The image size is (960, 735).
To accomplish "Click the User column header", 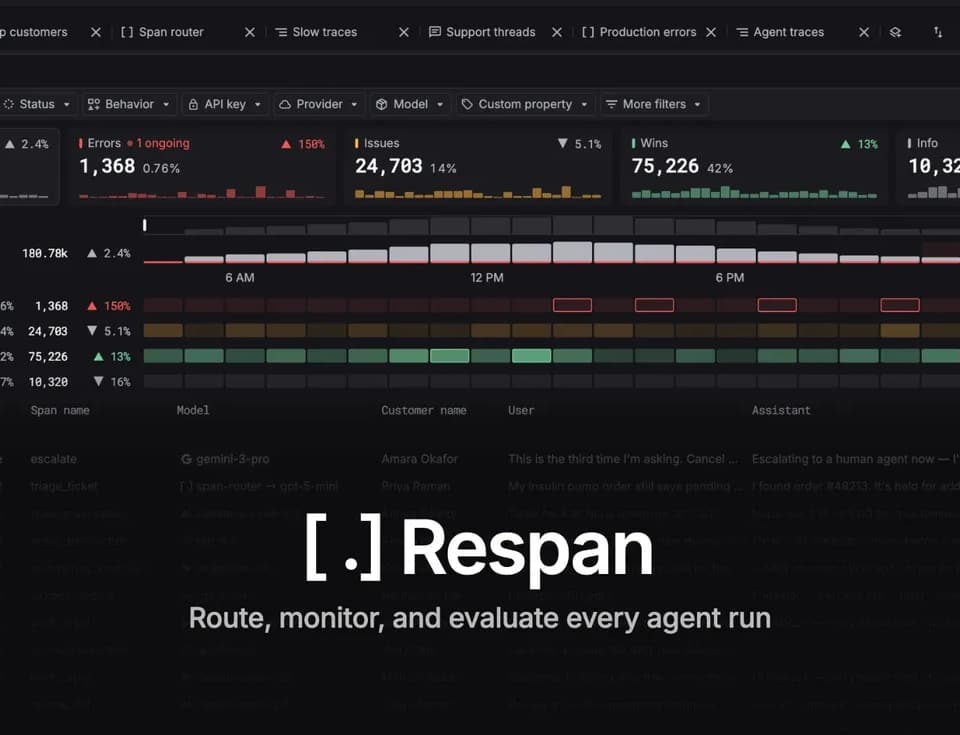I will 521,410.
